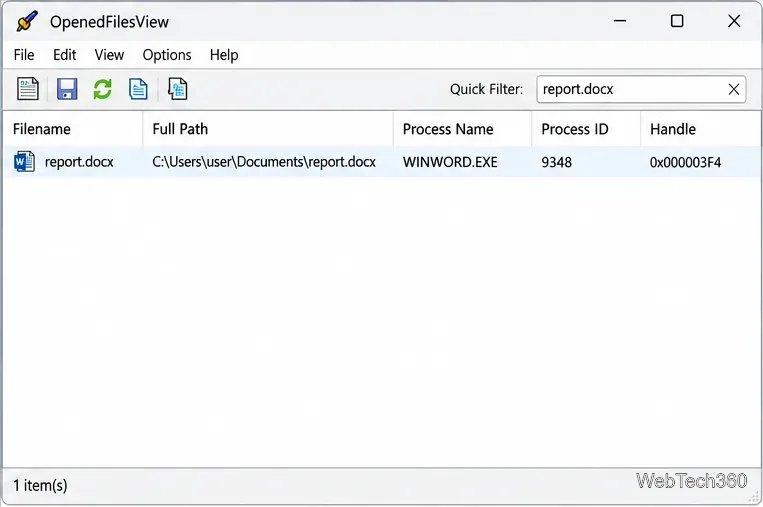Click the WINWORD.EXE process name cell

[450, 162]
